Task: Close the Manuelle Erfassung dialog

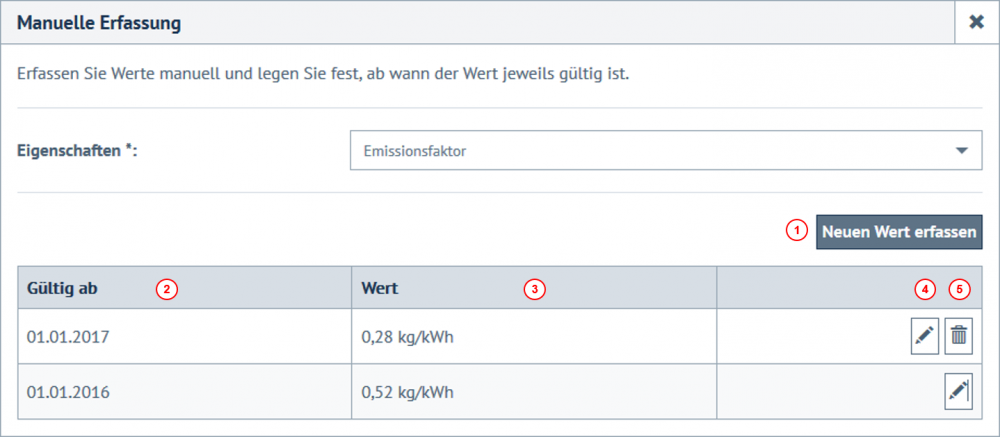Action: (x=976, y=23)
